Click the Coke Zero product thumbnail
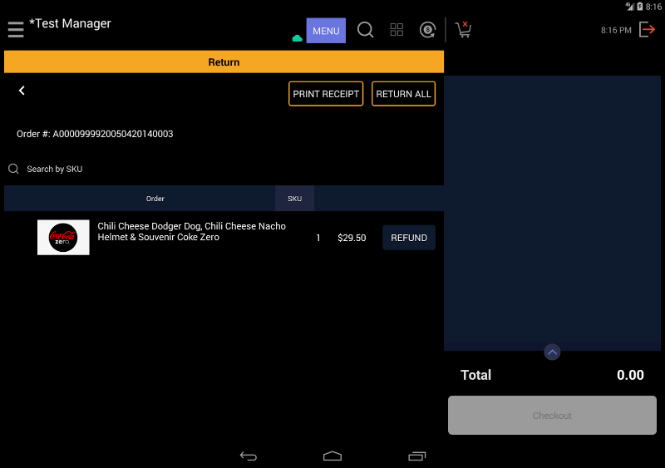The width and height of the screenshot is (665, 470). tap(63, 237)
